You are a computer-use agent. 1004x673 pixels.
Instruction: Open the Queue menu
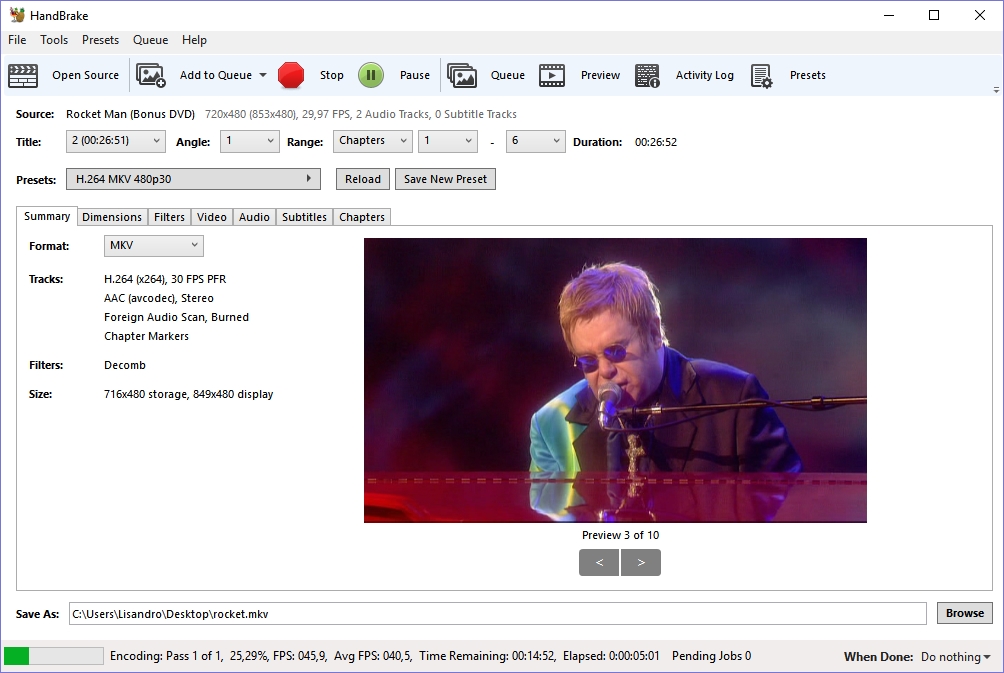pyautogui.click(x=150, y=40)
